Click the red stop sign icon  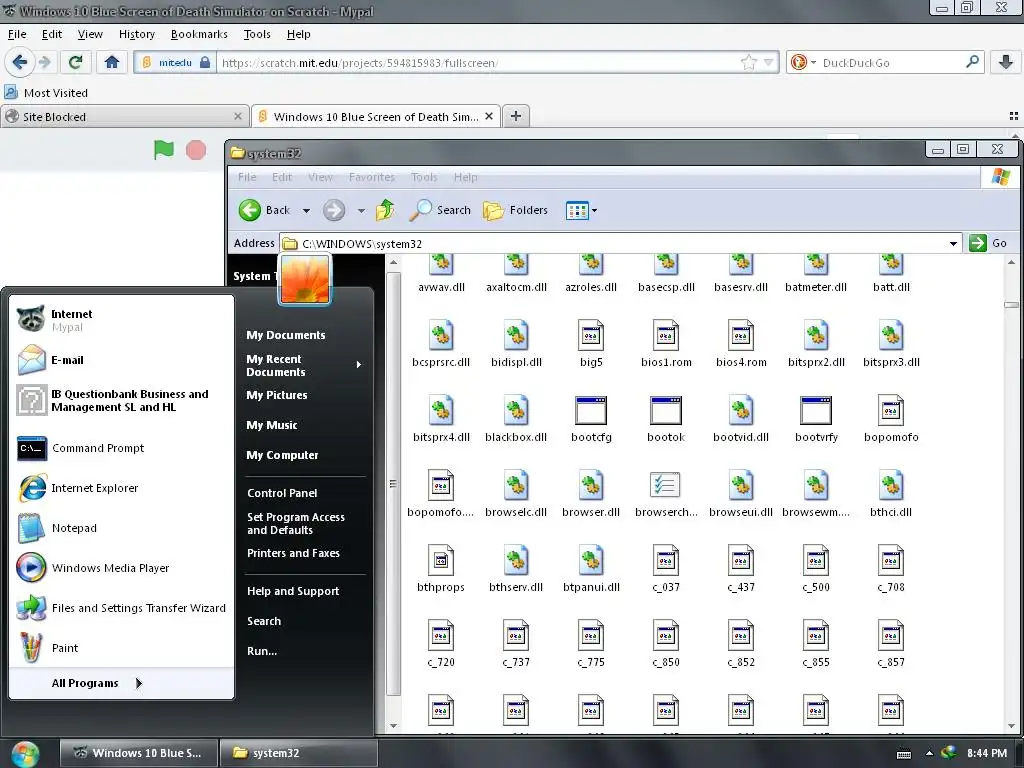(196, 150)
